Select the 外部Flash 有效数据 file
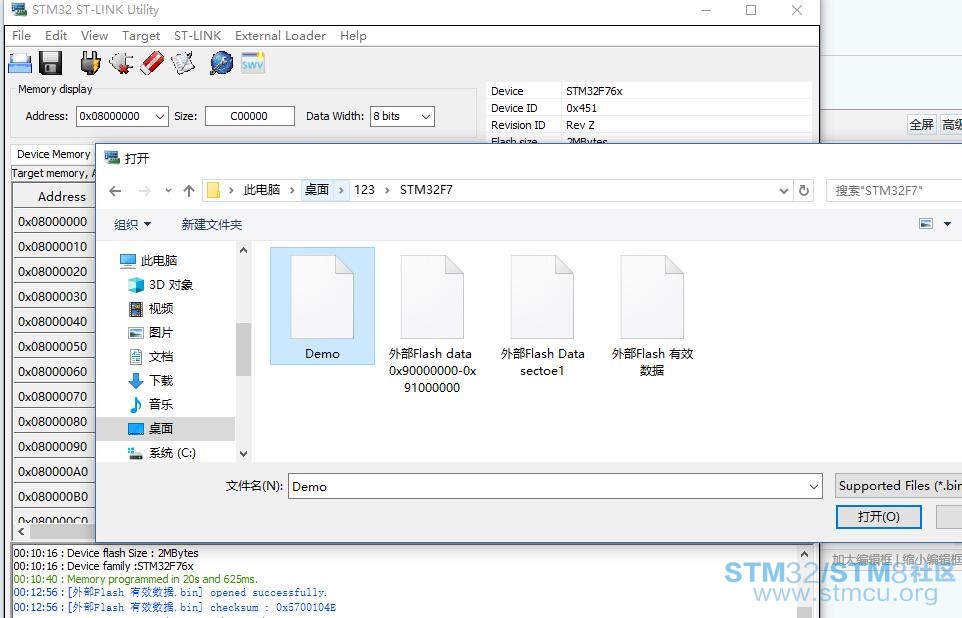The height and width of the screenshot is (618, 962). (652, 315)
